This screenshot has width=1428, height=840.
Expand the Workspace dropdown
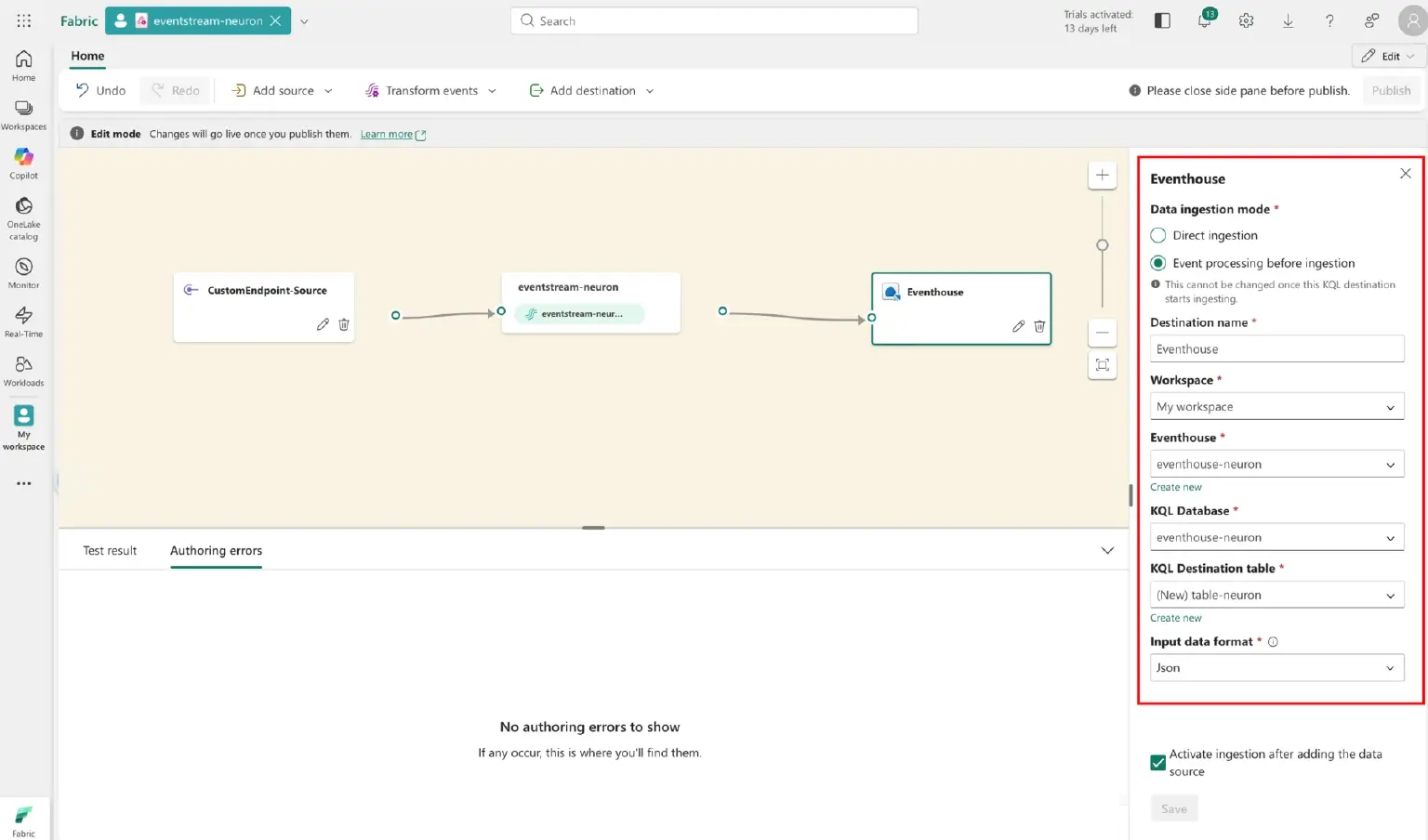pos(1276,407)
